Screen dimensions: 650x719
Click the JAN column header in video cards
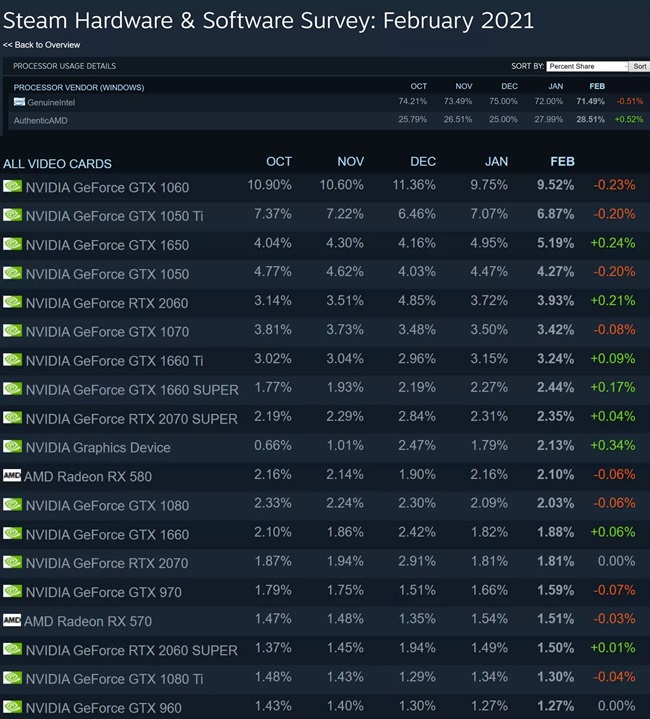[x=496, y=161]
